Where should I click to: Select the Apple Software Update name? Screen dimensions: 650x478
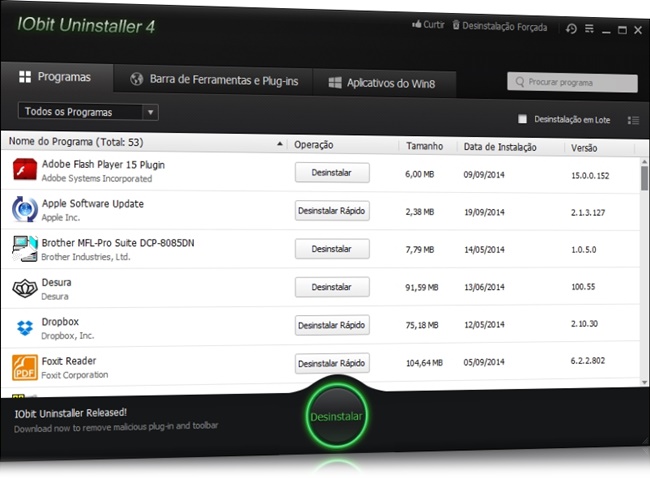(92, 204)
